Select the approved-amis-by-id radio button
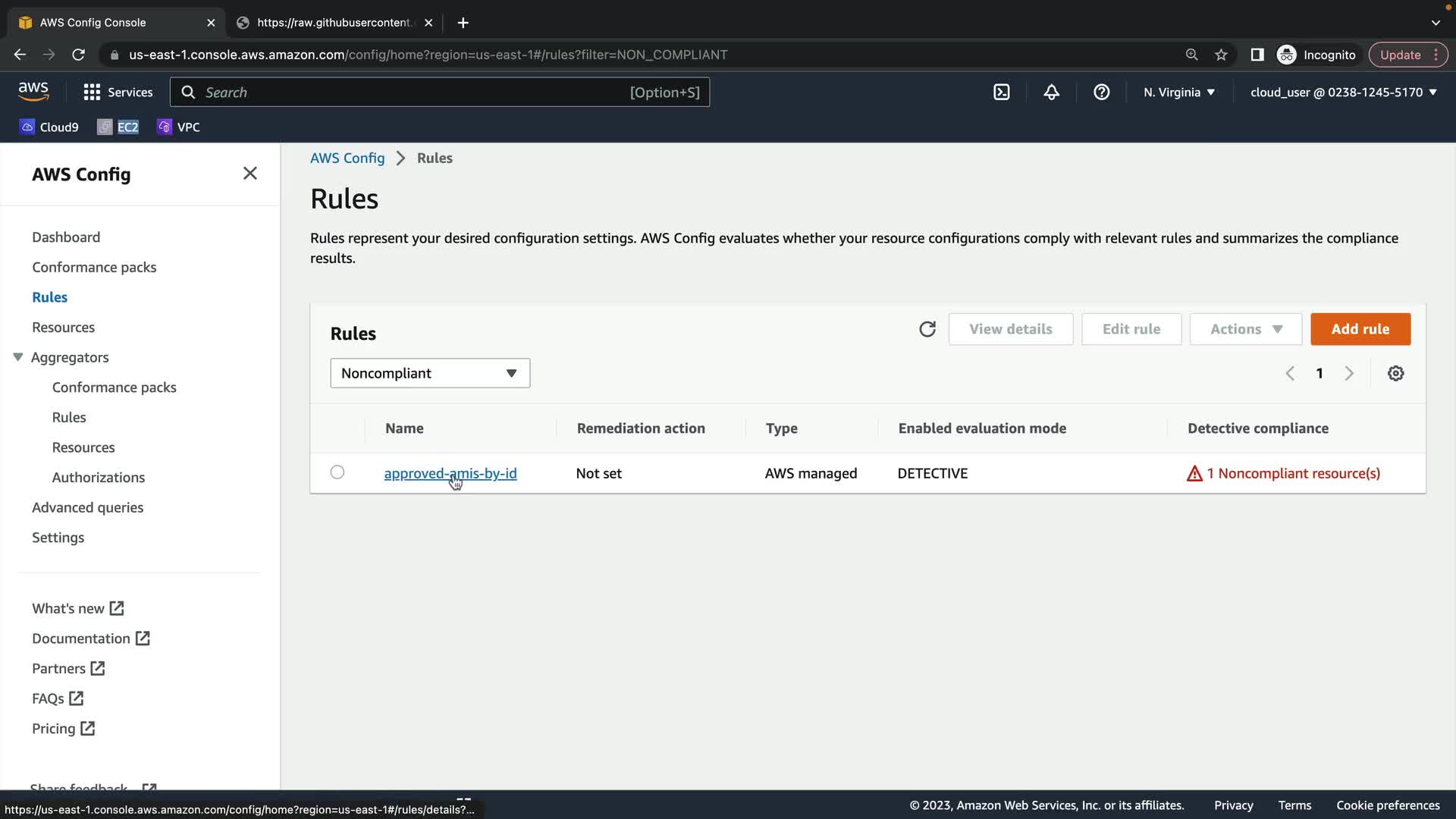This screenshot has height=819, width=1456. click(337, 472)
